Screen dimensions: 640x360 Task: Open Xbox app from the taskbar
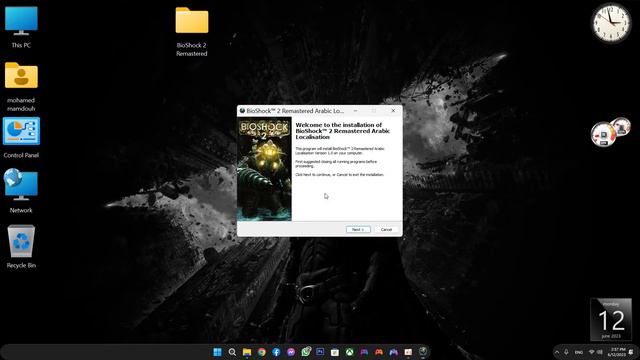coord(349,352)
